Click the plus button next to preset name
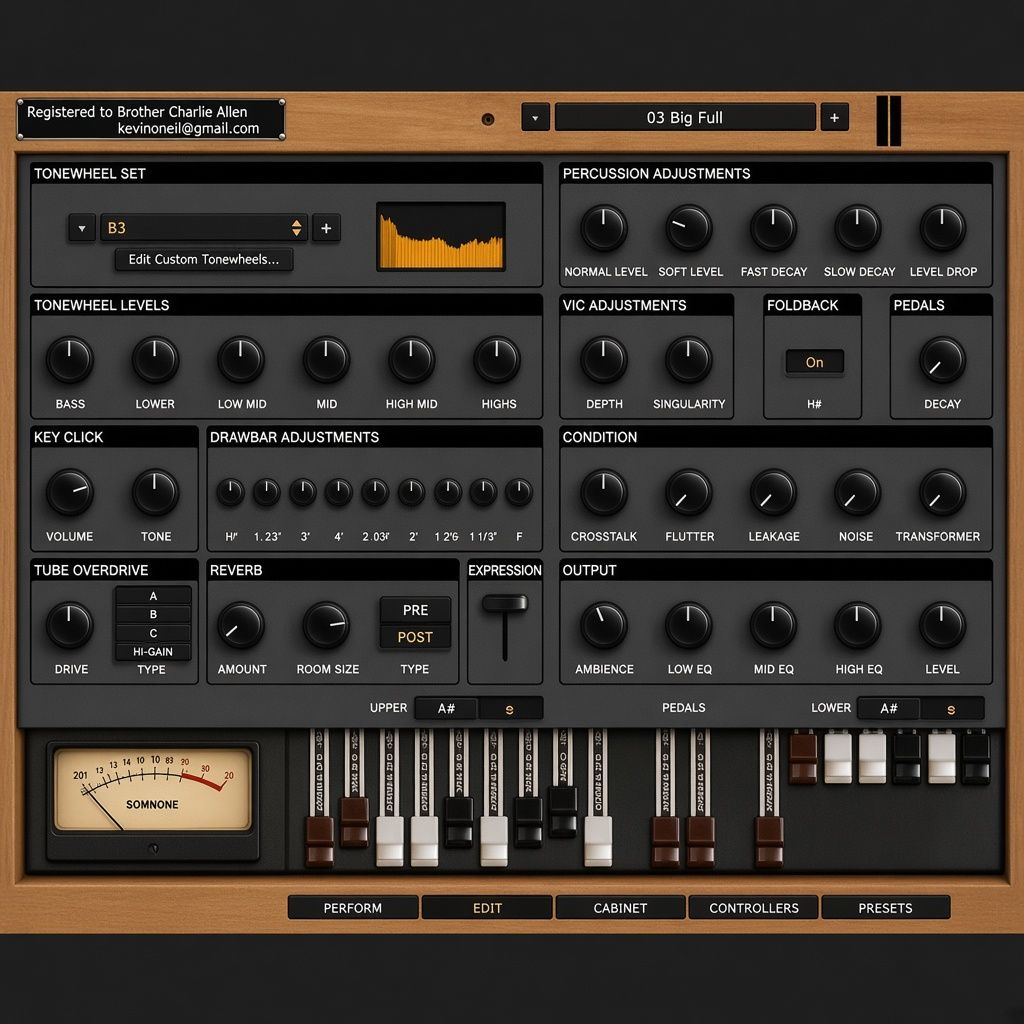This screenshot has height=1024, width=1024. click(835, 118)
